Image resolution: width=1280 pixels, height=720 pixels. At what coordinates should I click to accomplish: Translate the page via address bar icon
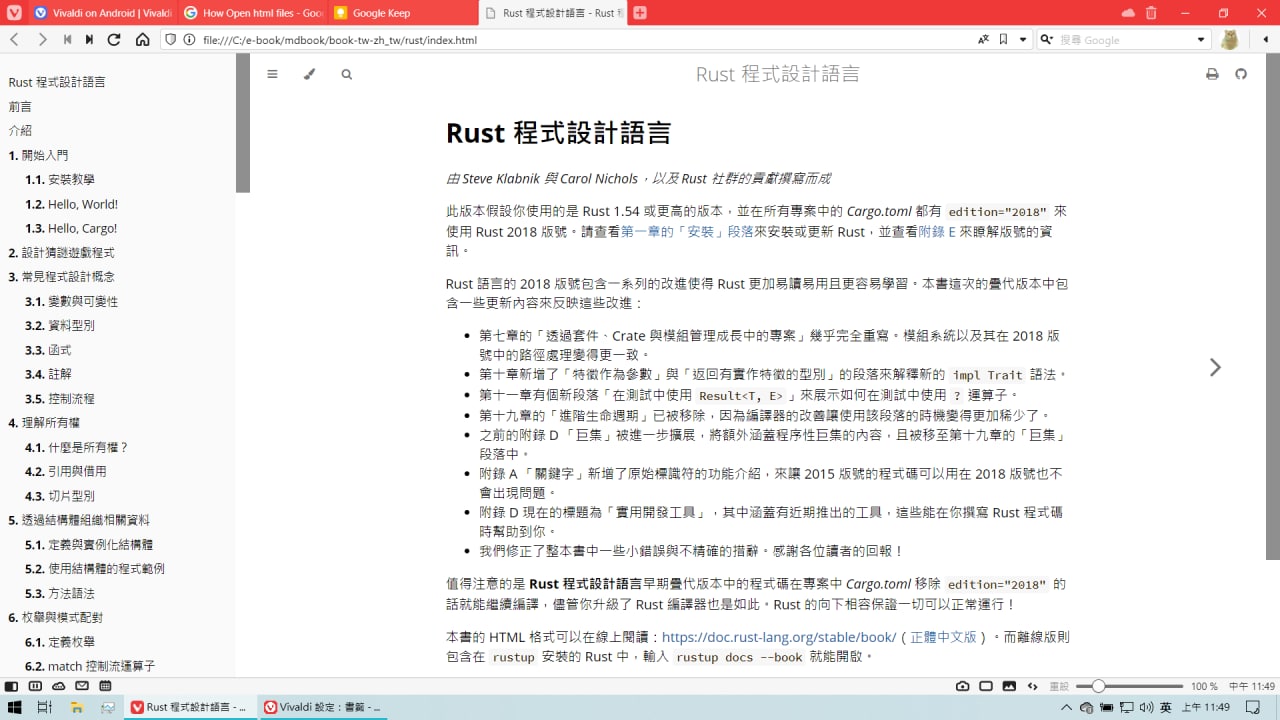(x=984, y=40)
